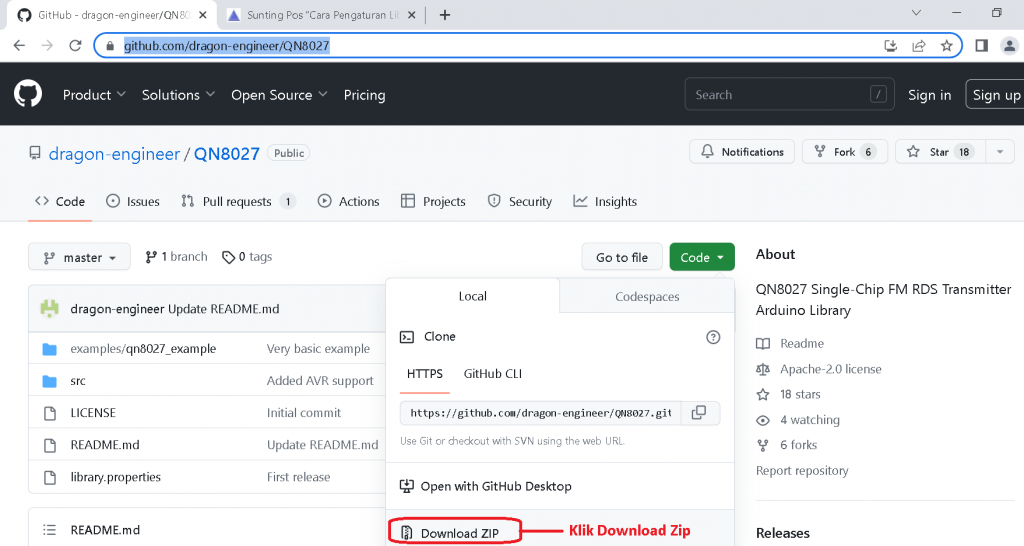
Task: Collapse the green Code dropdown
Action: pyautogui.click(x=702, y=257)
